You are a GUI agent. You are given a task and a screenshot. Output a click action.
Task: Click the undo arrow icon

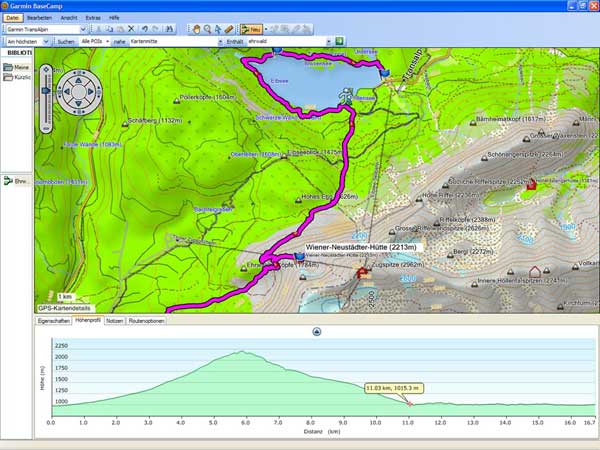click(x=145, y=29)
